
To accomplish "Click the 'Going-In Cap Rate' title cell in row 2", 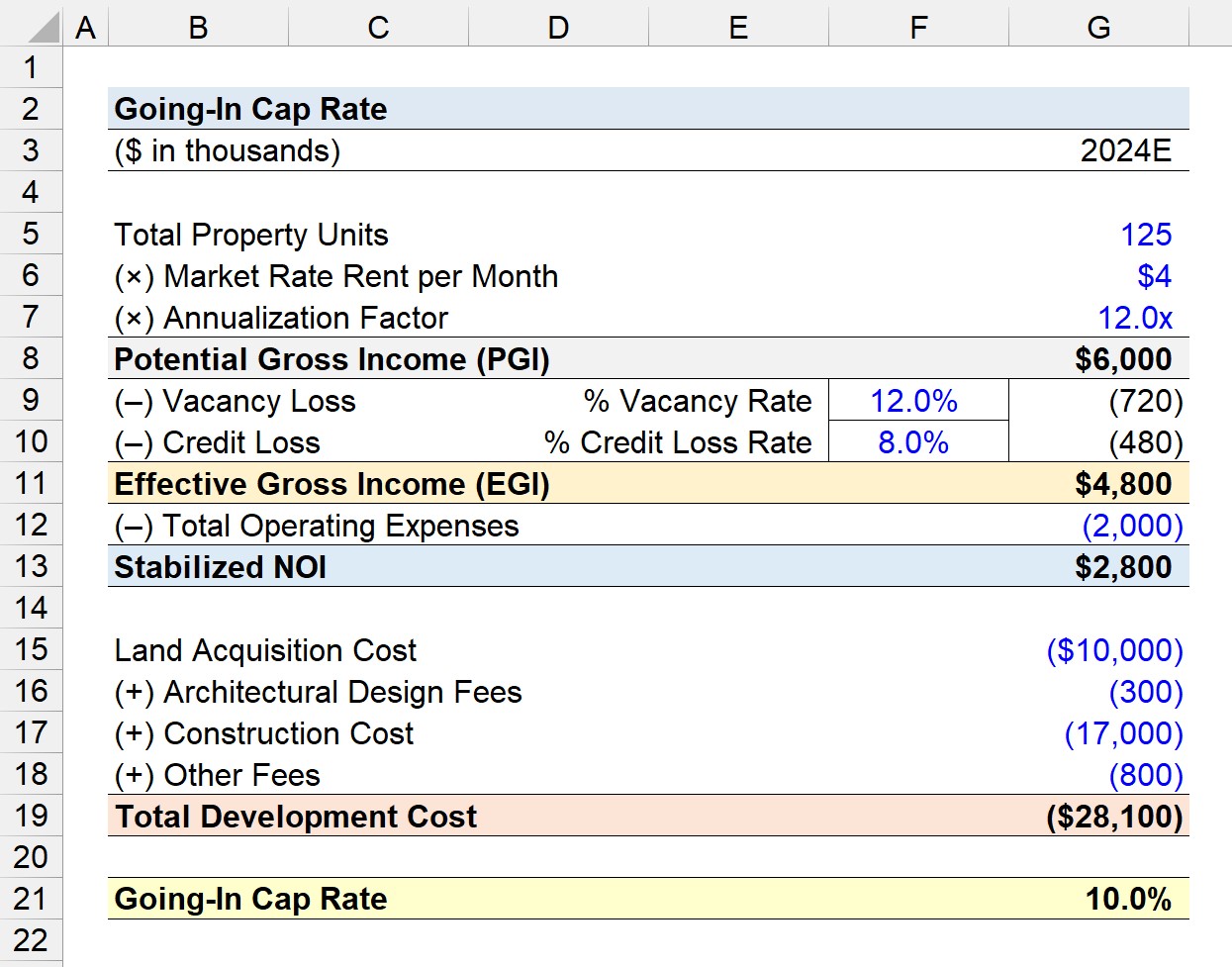I will pos(250,109).
